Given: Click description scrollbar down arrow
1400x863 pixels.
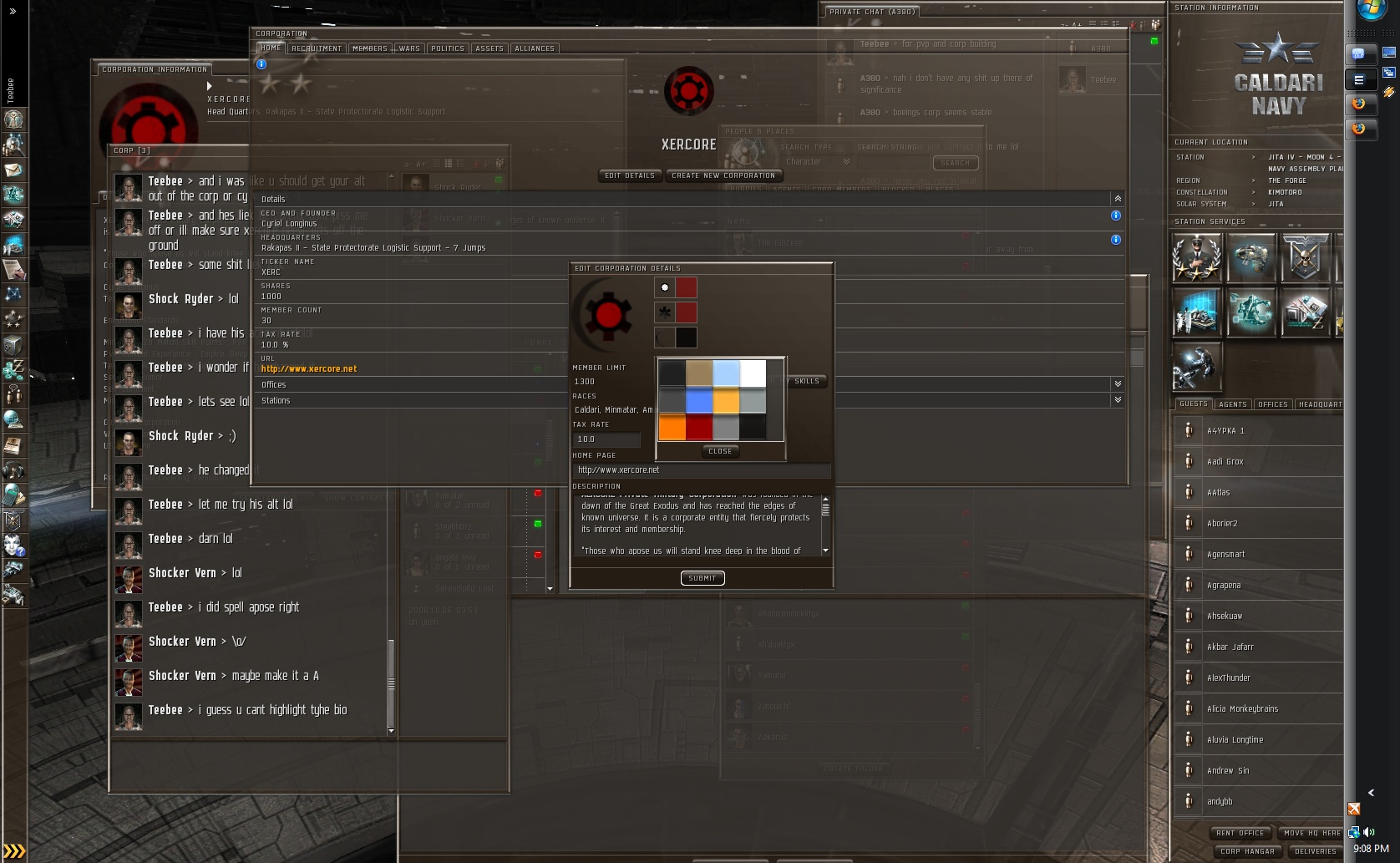Looking at the screenshot, I should click(825, 551).
